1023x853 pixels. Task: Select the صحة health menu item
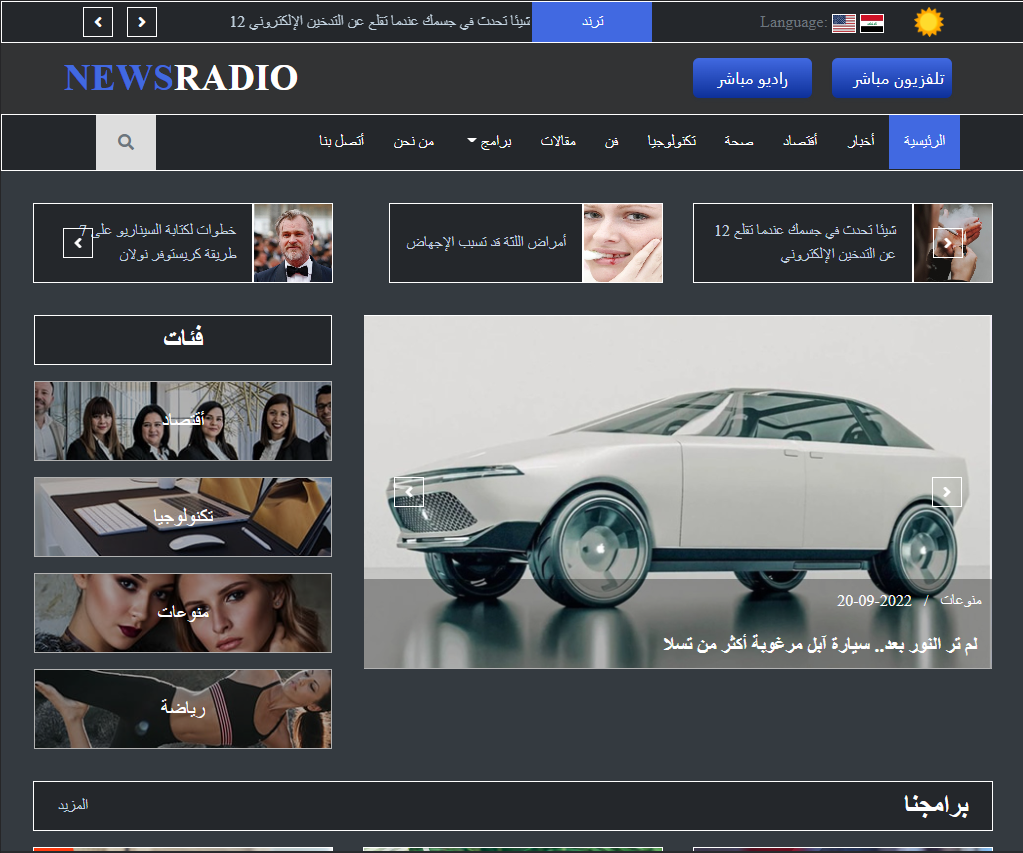click(x=739, y=142)
